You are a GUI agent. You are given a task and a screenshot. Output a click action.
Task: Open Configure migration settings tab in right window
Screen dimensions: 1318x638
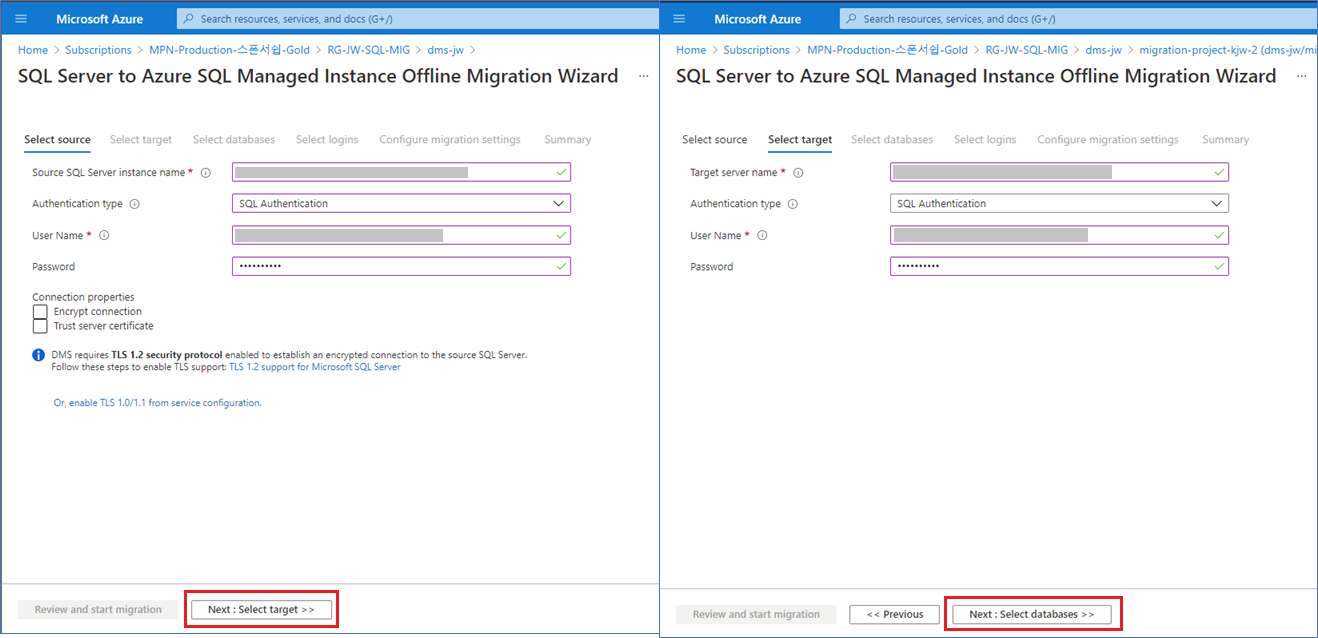(x=1108, y=140)
